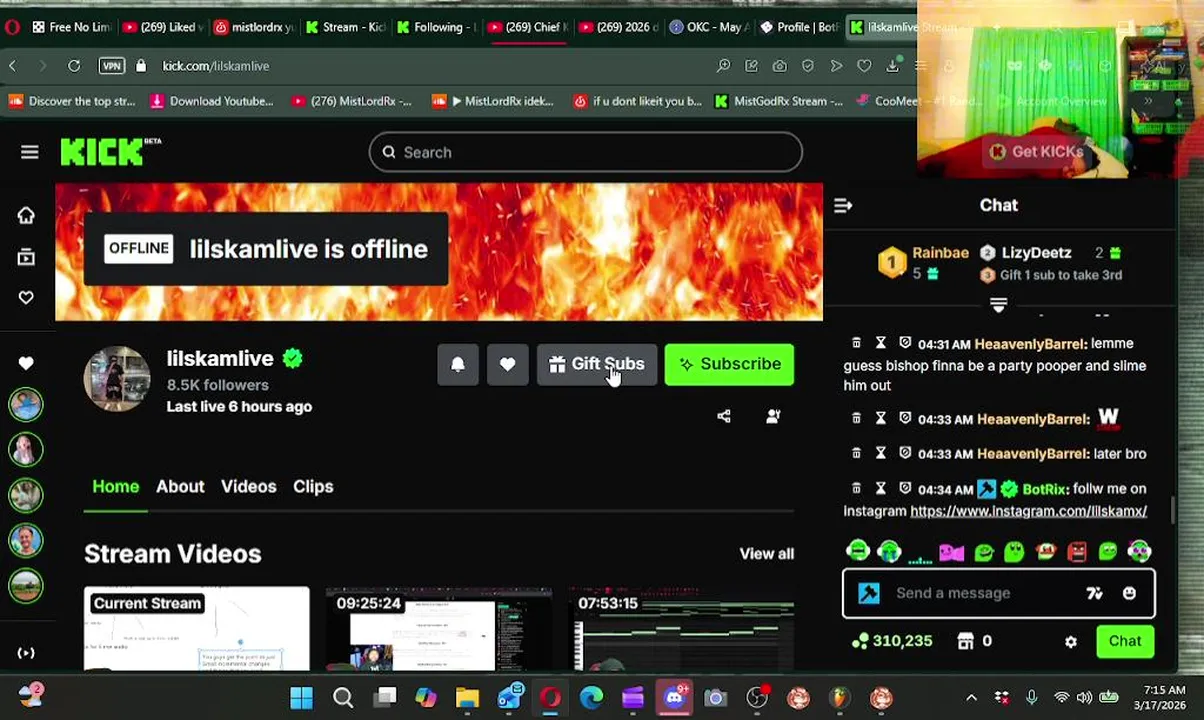Expand the Kick sidebar at bottom
Viewport: 1204px width, 720px height.
point(26,653)
